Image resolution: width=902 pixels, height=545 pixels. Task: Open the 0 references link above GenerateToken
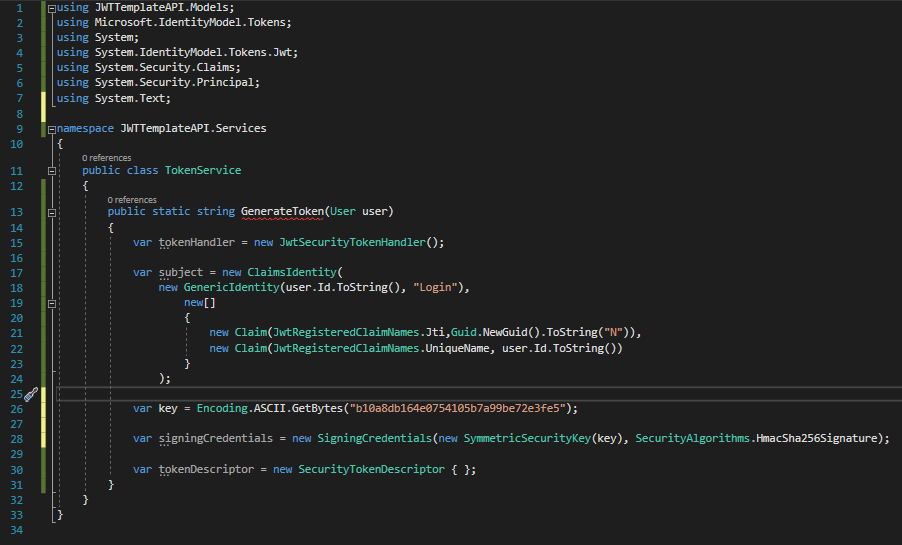(132, 200)
